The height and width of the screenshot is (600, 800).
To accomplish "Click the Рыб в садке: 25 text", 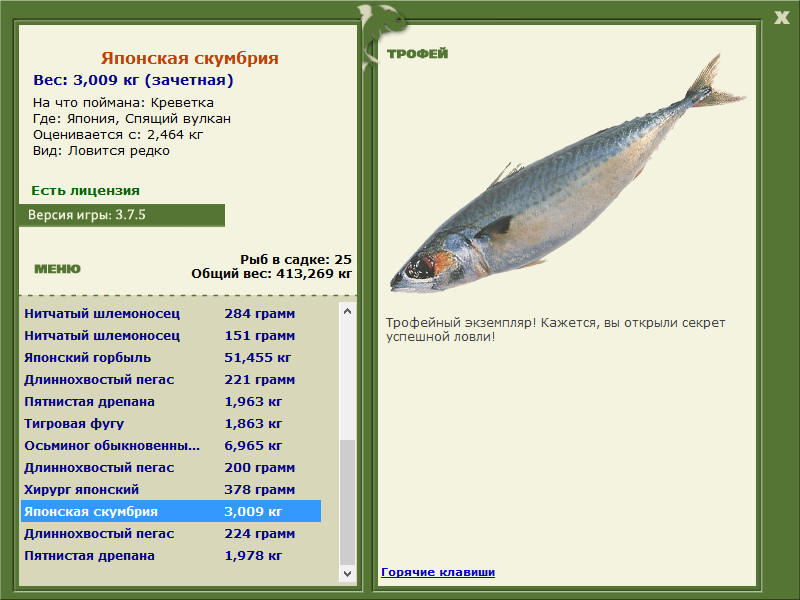I will click(296, 259).
